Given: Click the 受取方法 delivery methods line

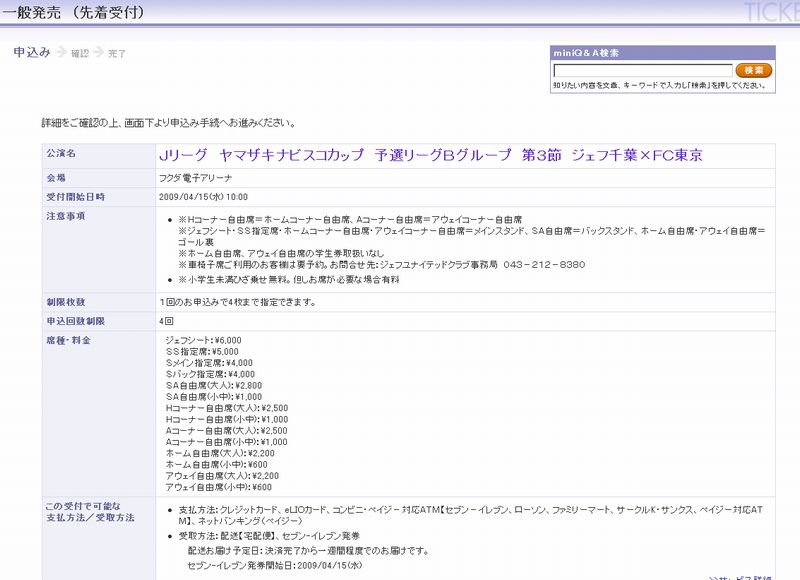Looking at the screenshot, I should 269,536.
